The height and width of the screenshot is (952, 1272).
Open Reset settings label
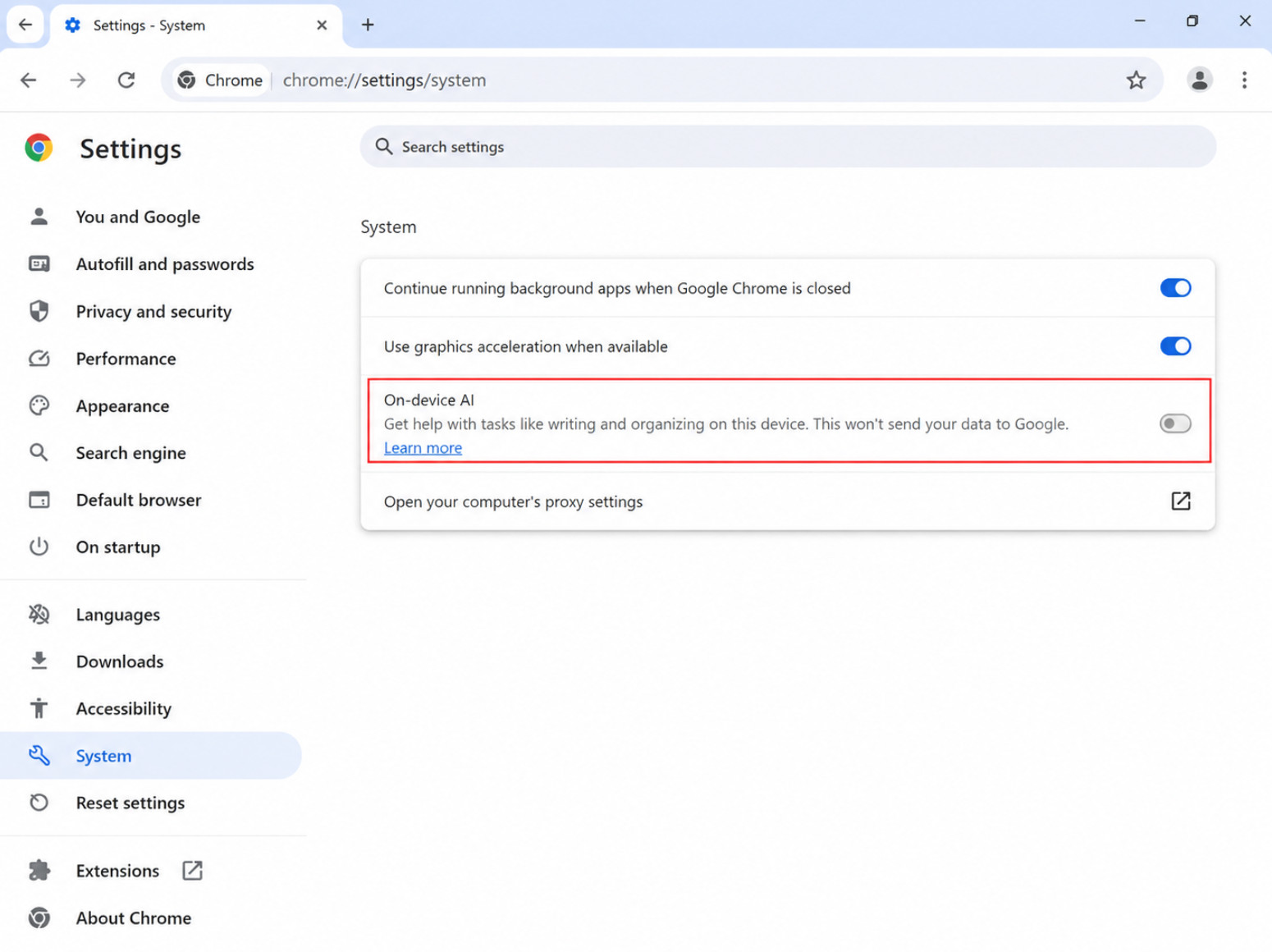coord(130,803)
